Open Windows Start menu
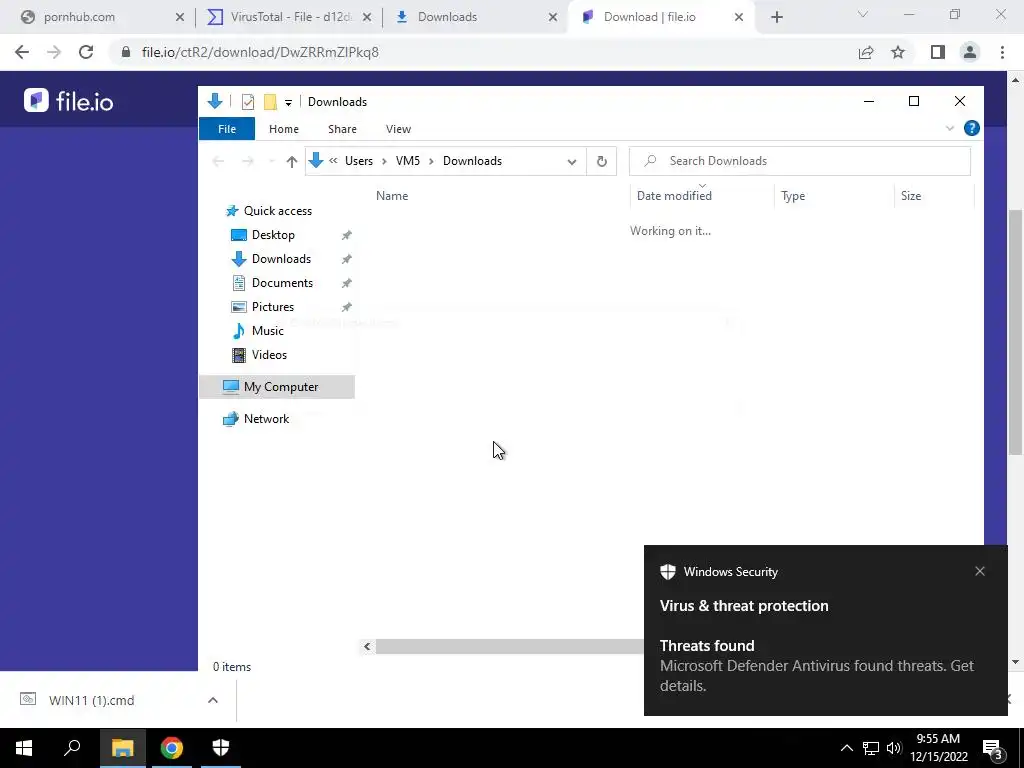Viewport: 1024px width, 768px height. pos(24,748)
